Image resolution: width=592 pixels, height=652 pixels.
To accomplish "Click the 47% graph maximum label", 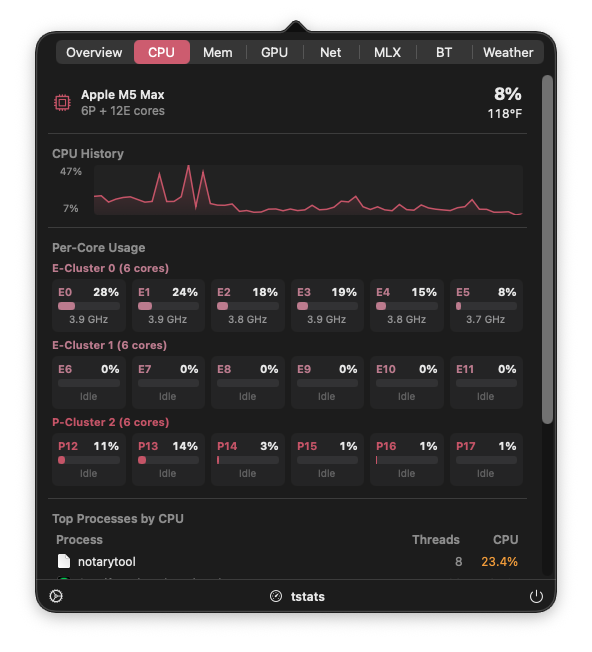I will (71, 171).
